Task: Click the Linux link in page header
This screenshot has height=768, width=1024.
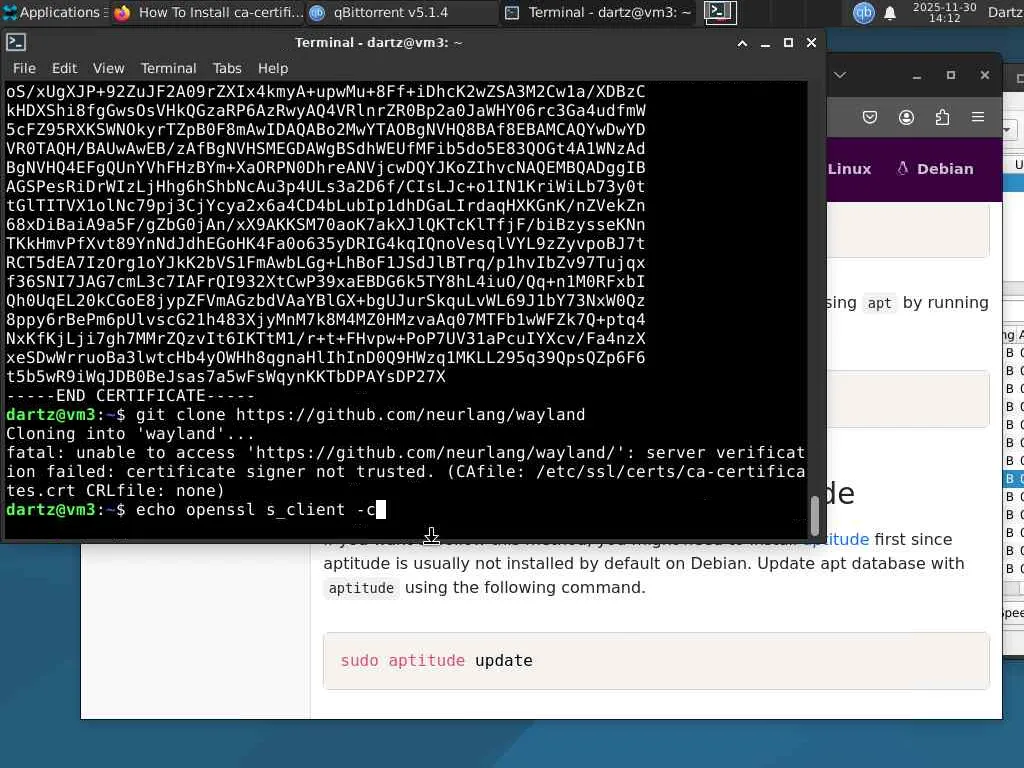Action: [x=849, y=169]
